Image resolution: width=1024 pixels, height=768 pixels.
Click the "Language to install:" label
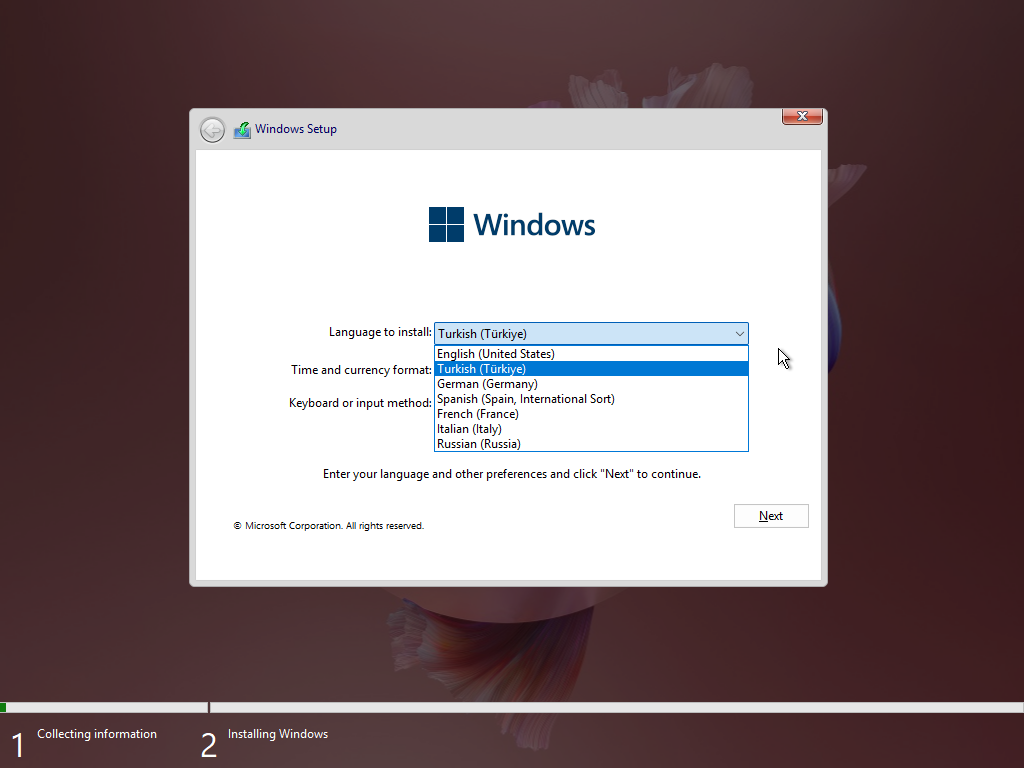380,332
